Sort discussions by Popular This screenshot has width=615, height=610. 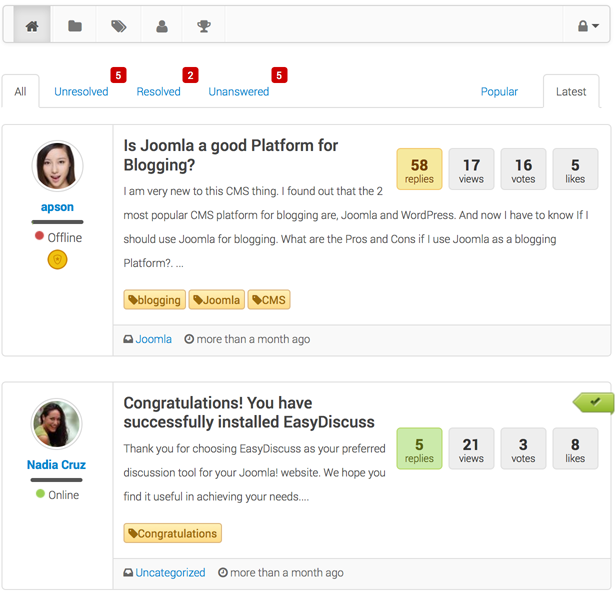[x=499, y=91]
